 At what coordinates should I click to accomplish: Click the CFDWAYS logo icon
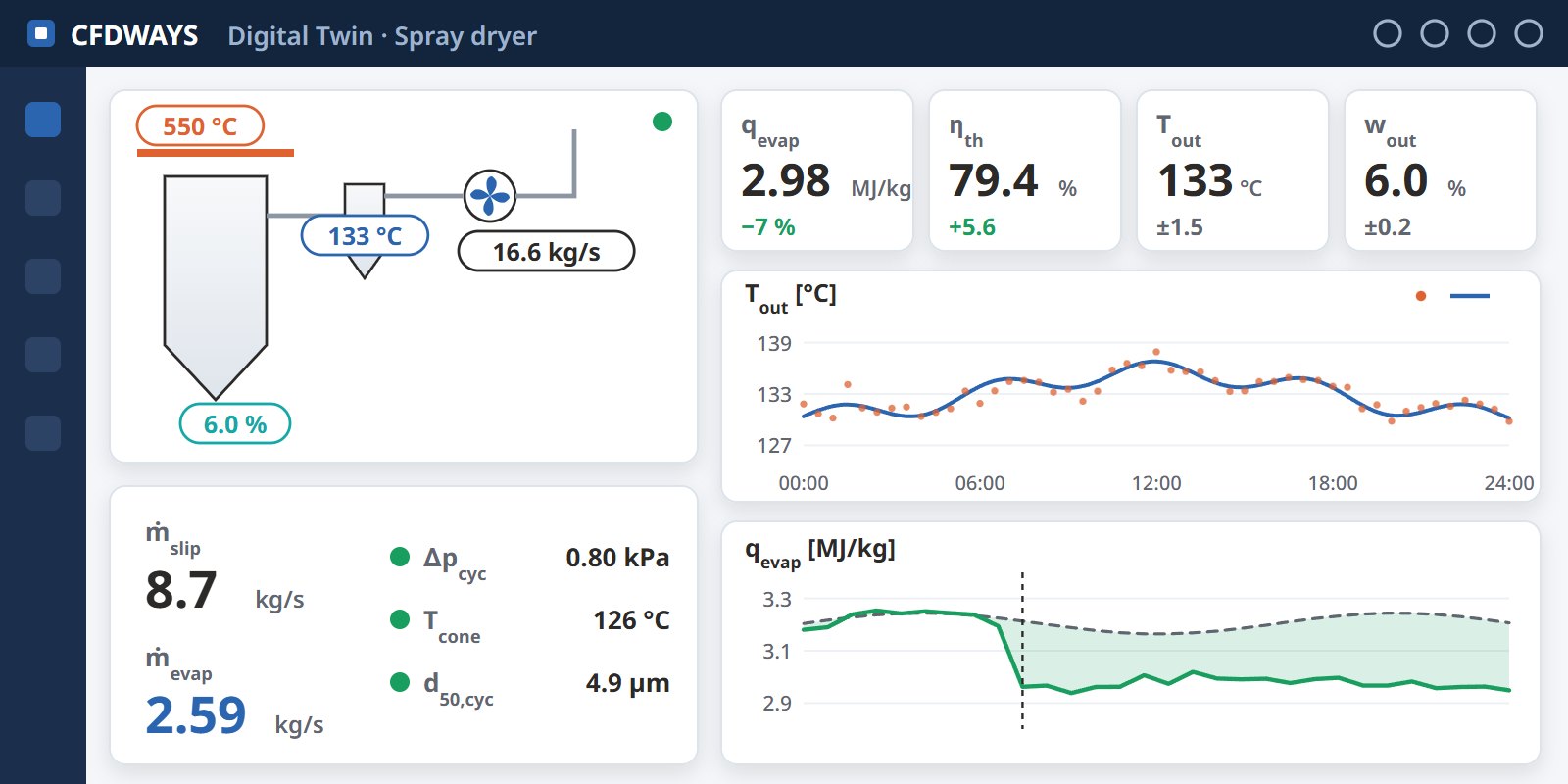pyautogui.click(x=41, y=34)
